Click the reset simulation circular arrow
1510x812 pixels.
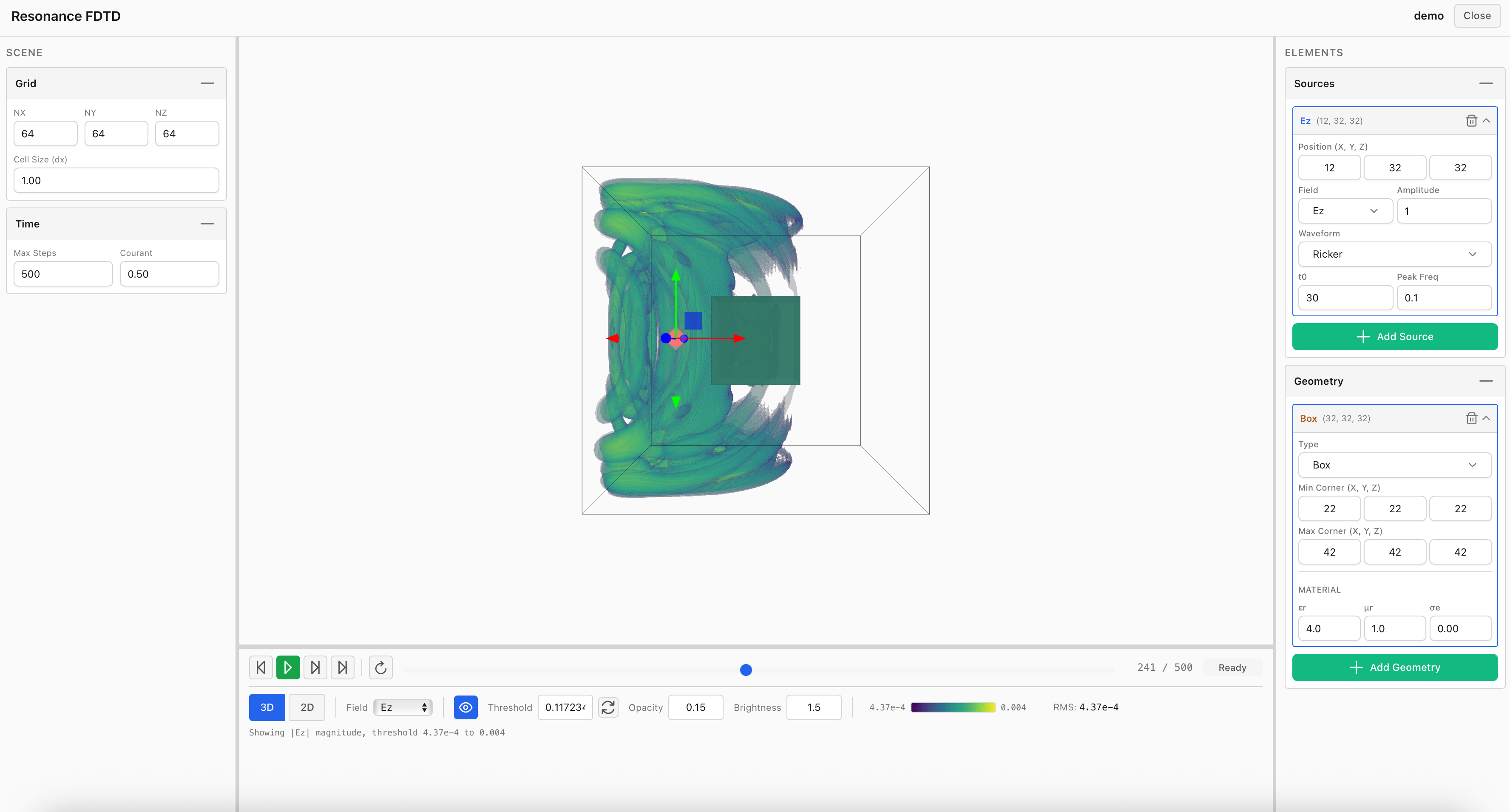380,667
